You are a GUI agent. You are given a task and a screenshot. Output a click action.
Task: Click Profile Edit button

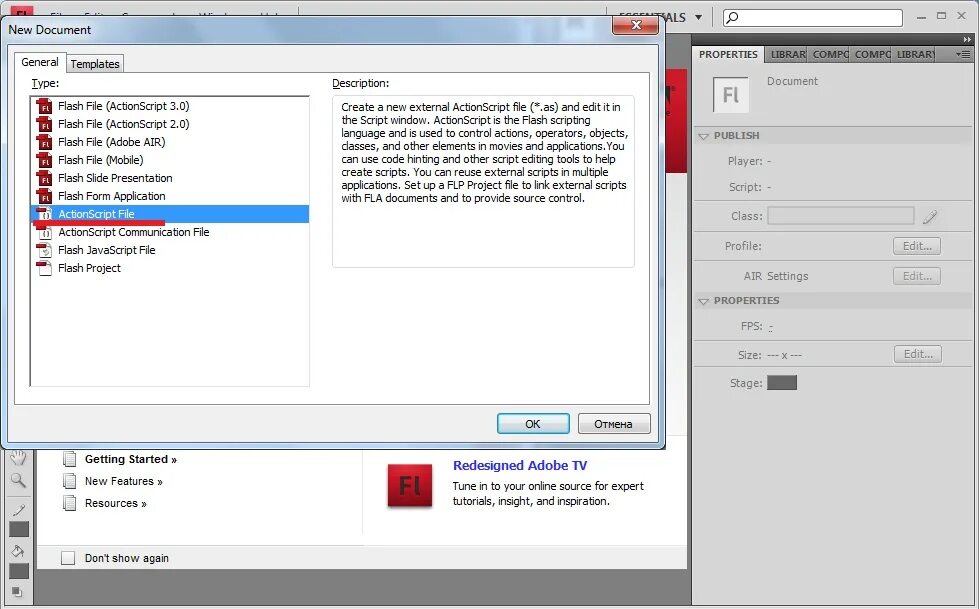coord(917,246)
